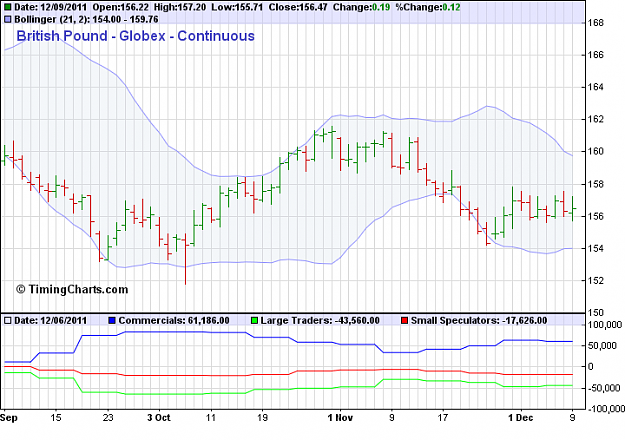Screen dimensions: 625x440
Task: Click the Bollinger legend color square
Action: (7, 19)
